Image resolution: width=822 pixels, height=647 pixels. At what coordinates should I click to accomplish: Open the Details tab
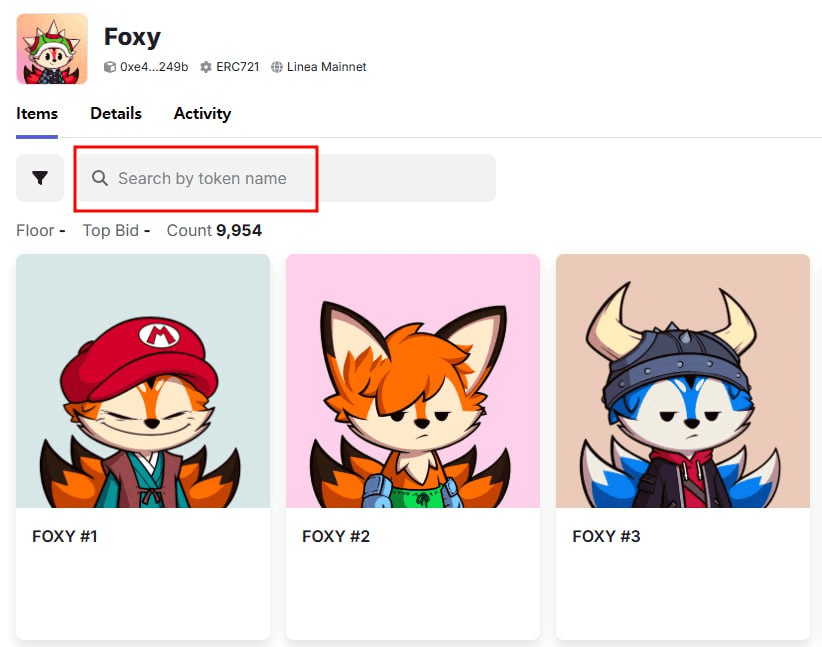click(116, 114)
